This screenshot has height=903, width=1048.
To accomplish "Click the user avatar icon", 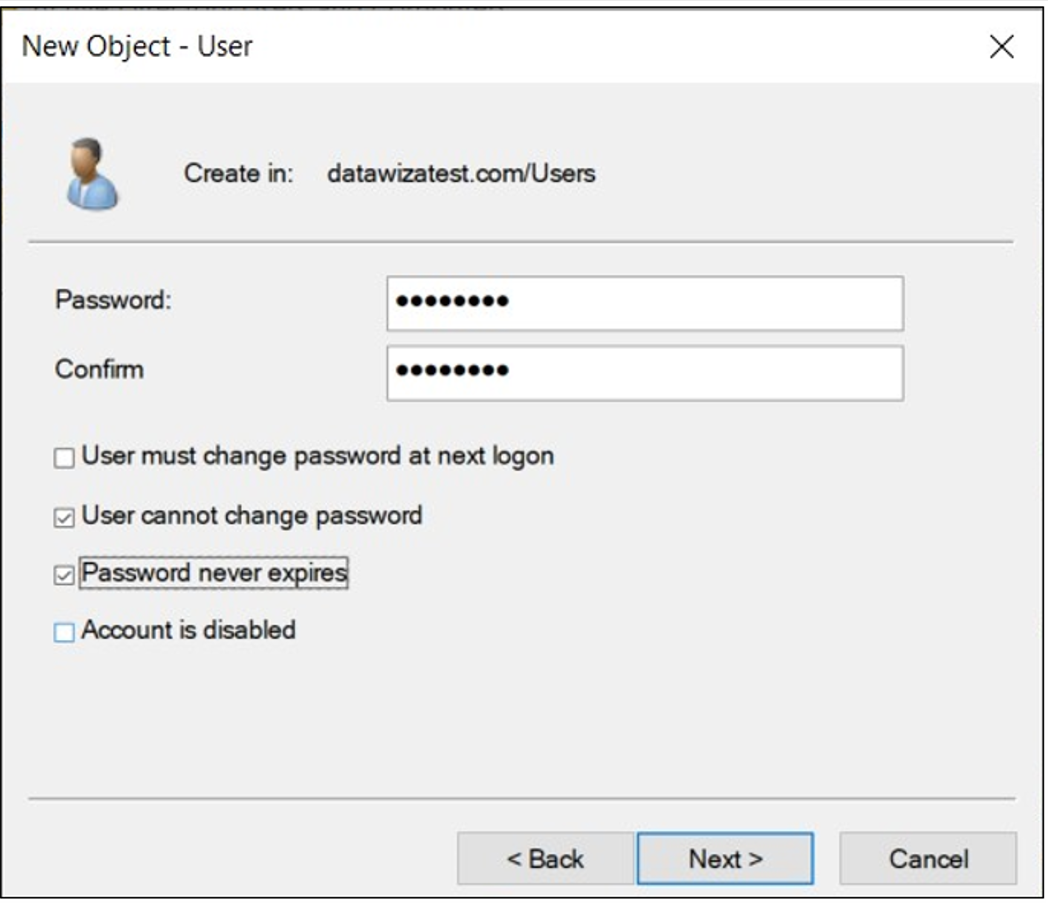I will (93, 174).
